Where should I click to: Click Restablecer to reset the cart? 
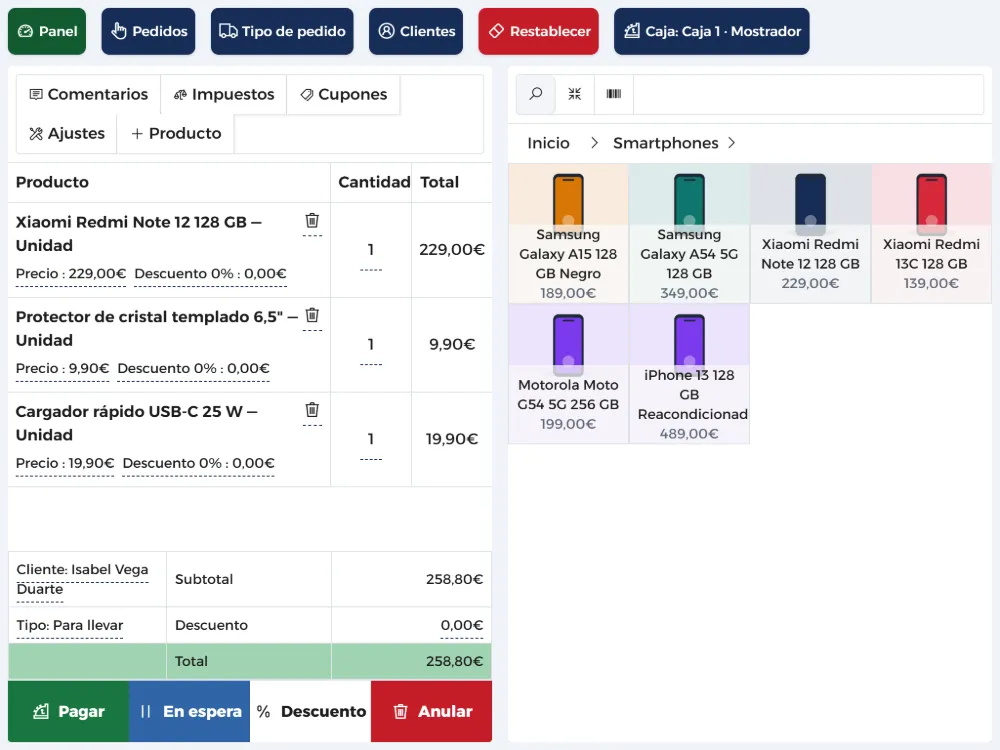coord(539,31)
